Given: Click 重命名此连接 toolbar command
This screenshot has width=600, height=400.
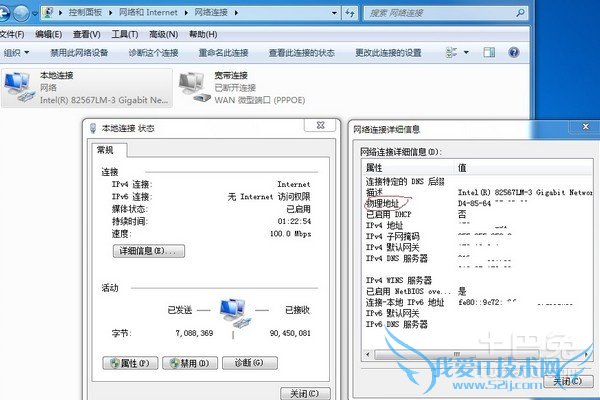Looking at the screenshot, I should click(223, 52).
